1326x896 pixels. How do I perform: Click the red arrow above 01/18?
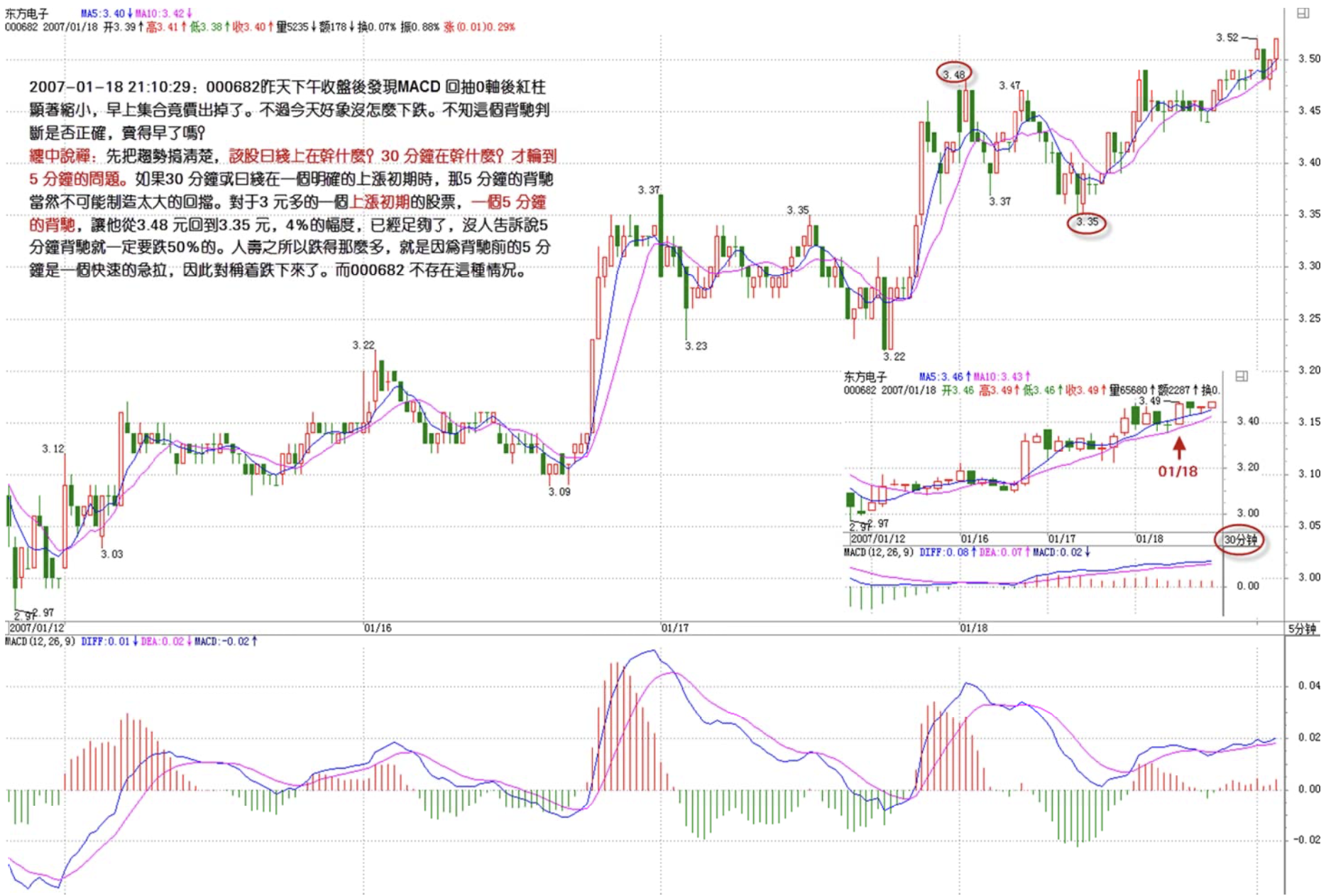click(x=1179, y=448)
